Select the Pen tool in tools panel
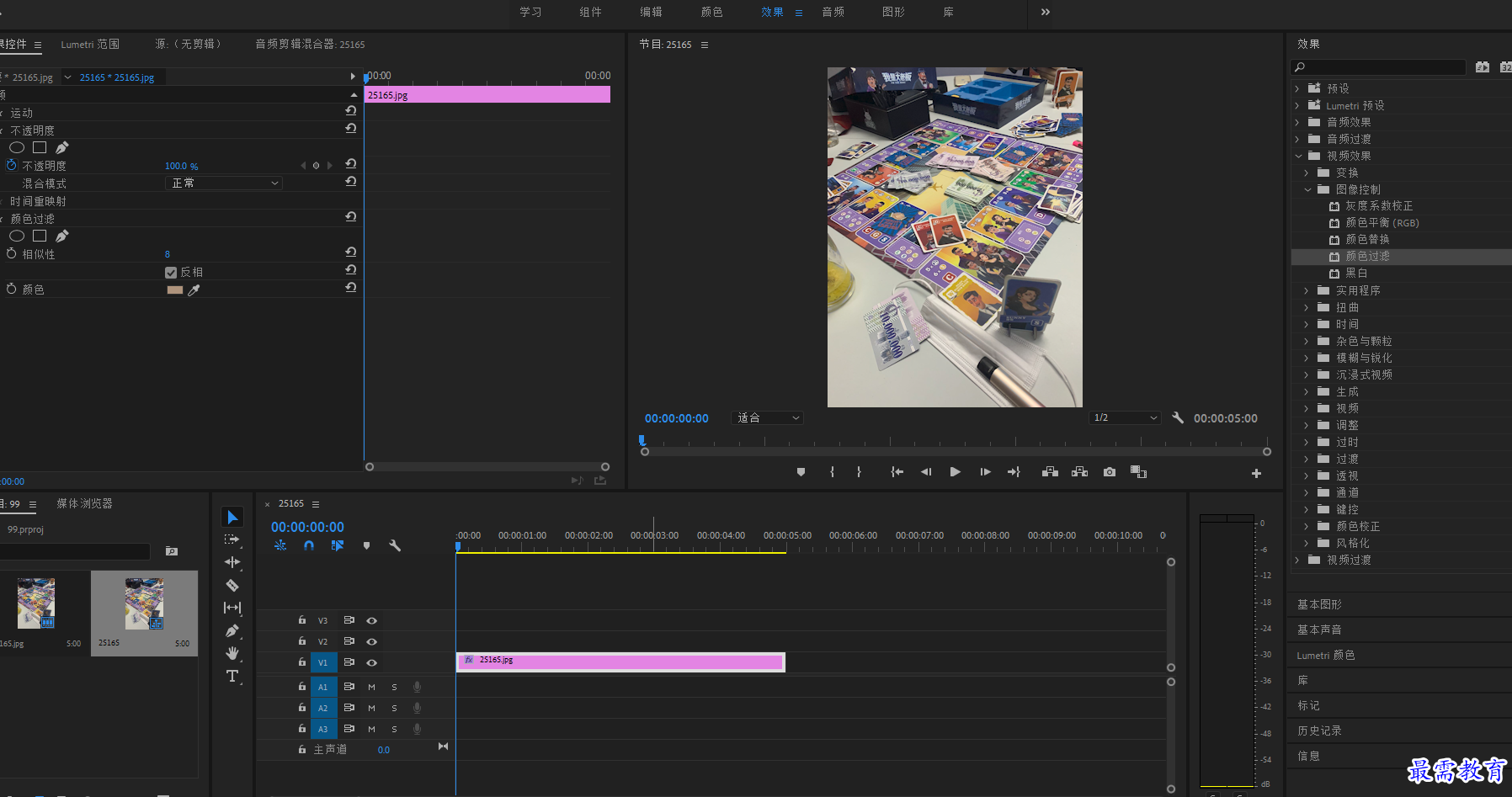This screenshot has height=797, width=1512. pyautogui.click(x=232, y=630)
